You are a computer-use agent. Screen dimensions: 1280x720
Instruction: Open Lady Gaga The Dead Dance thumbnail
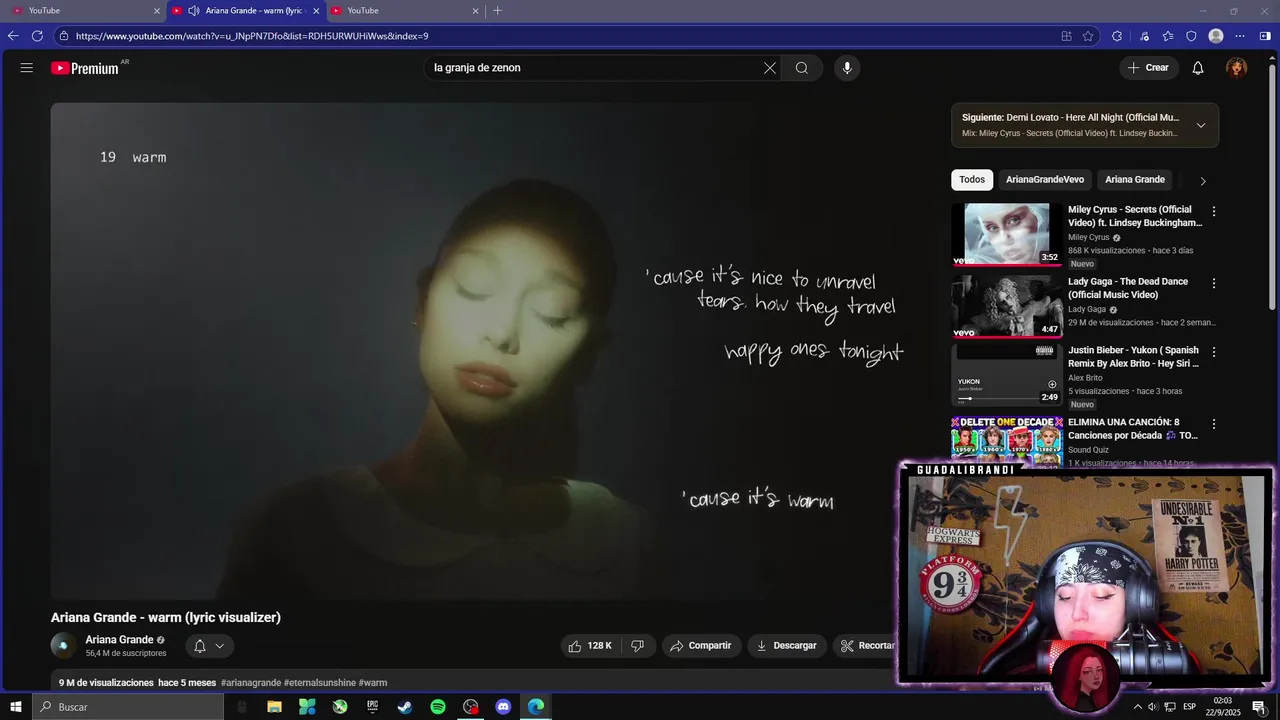point(1006,307)
